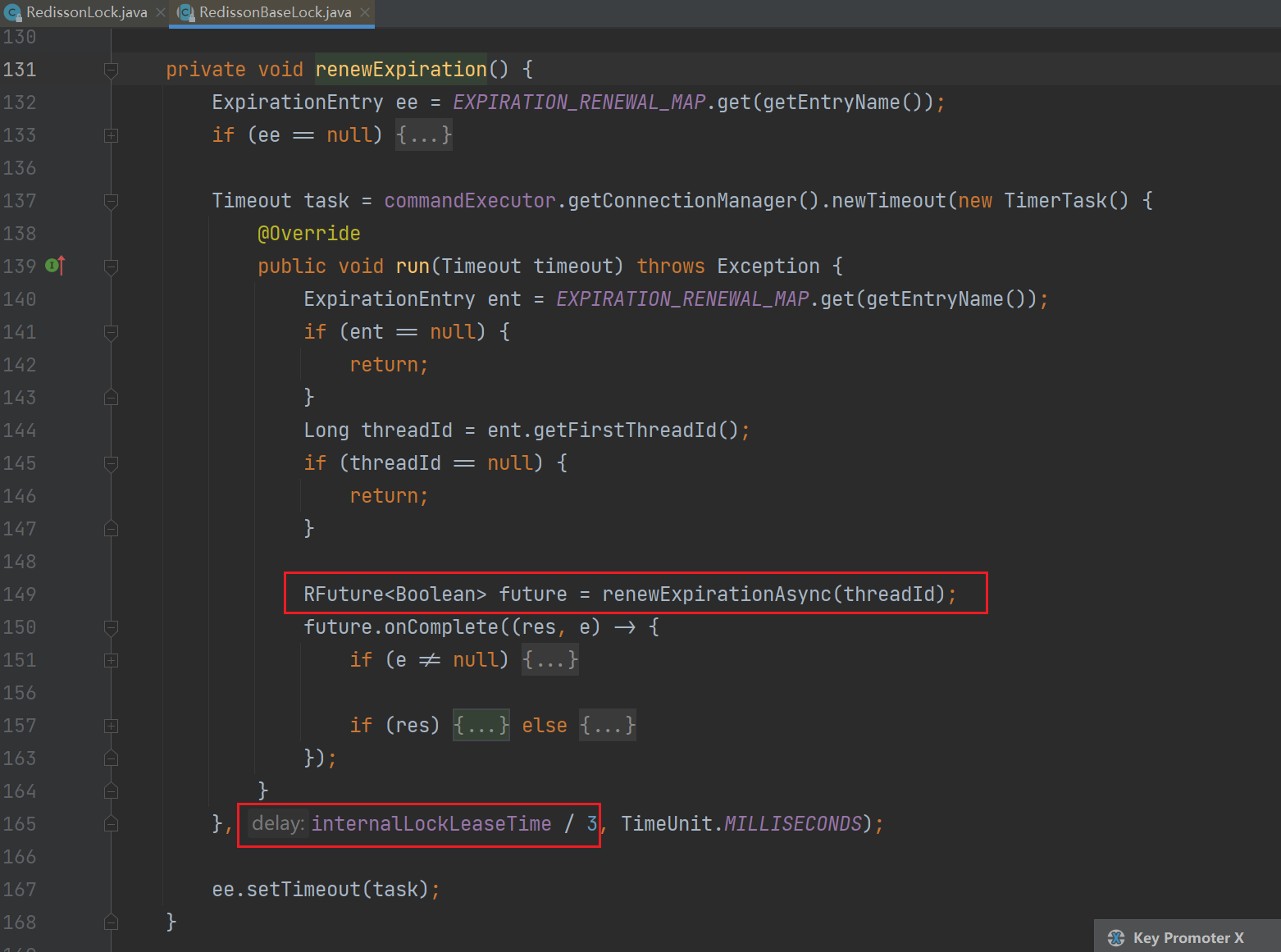Collapse the run method fold at line 139

click(112, 266)
